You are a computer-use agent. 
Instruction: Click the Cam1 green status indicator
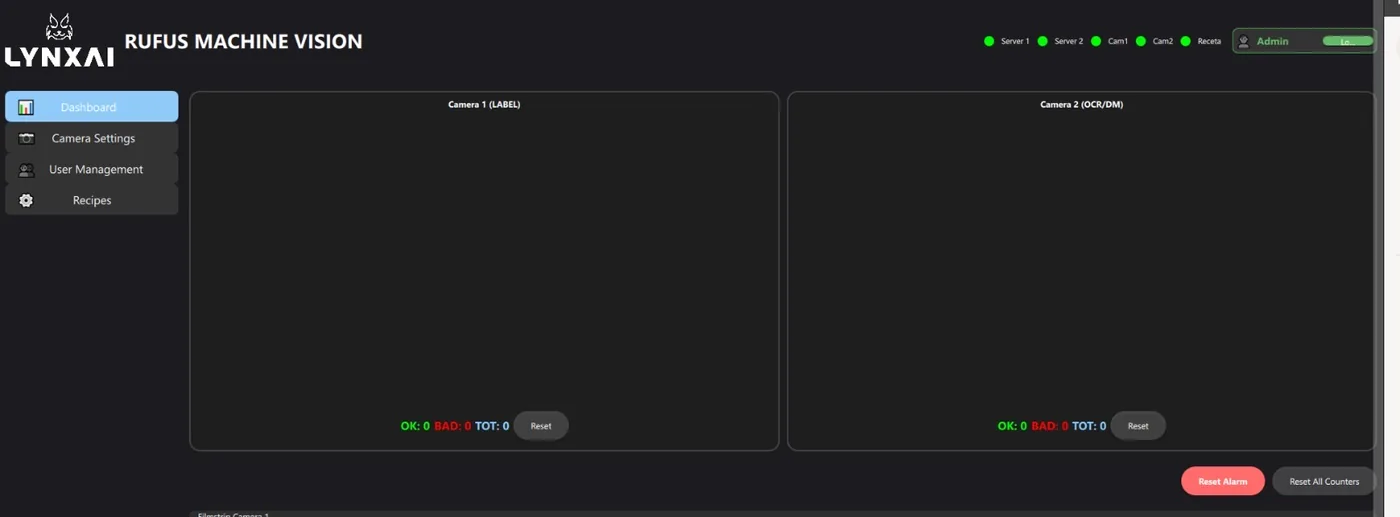click(x=1096, y=41)
